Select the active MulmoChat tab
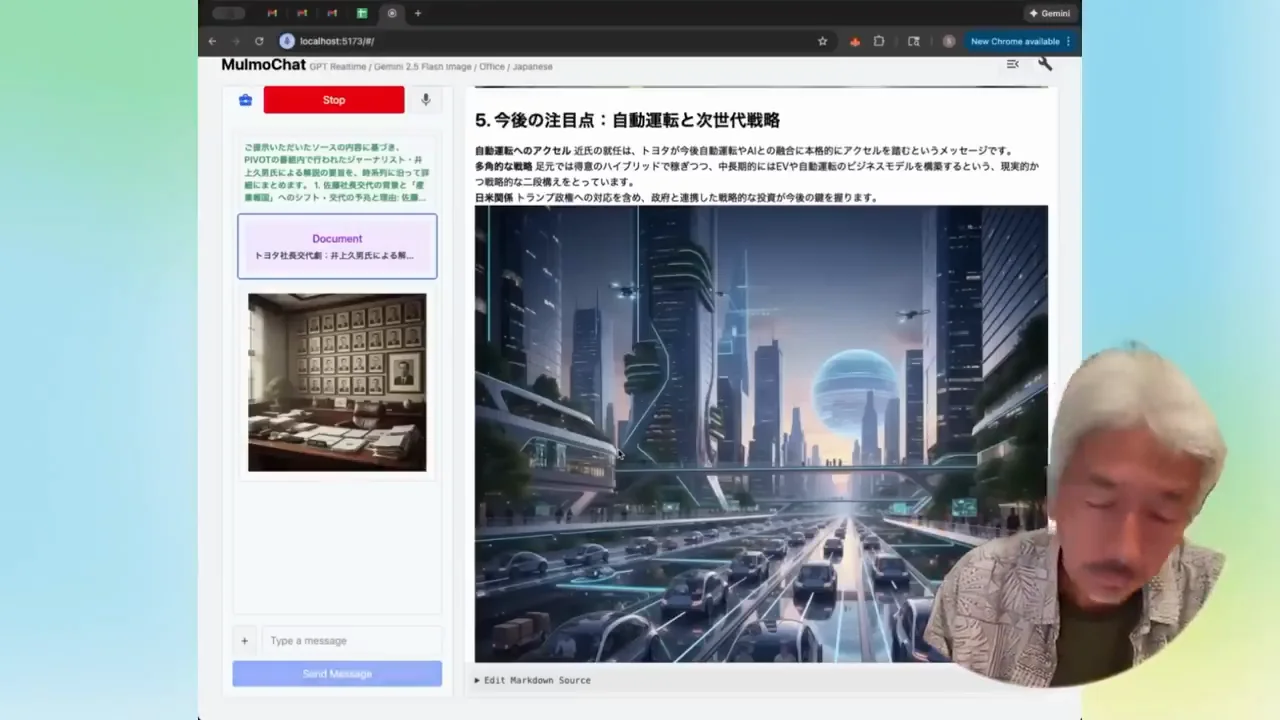 [x=392, y=13]
